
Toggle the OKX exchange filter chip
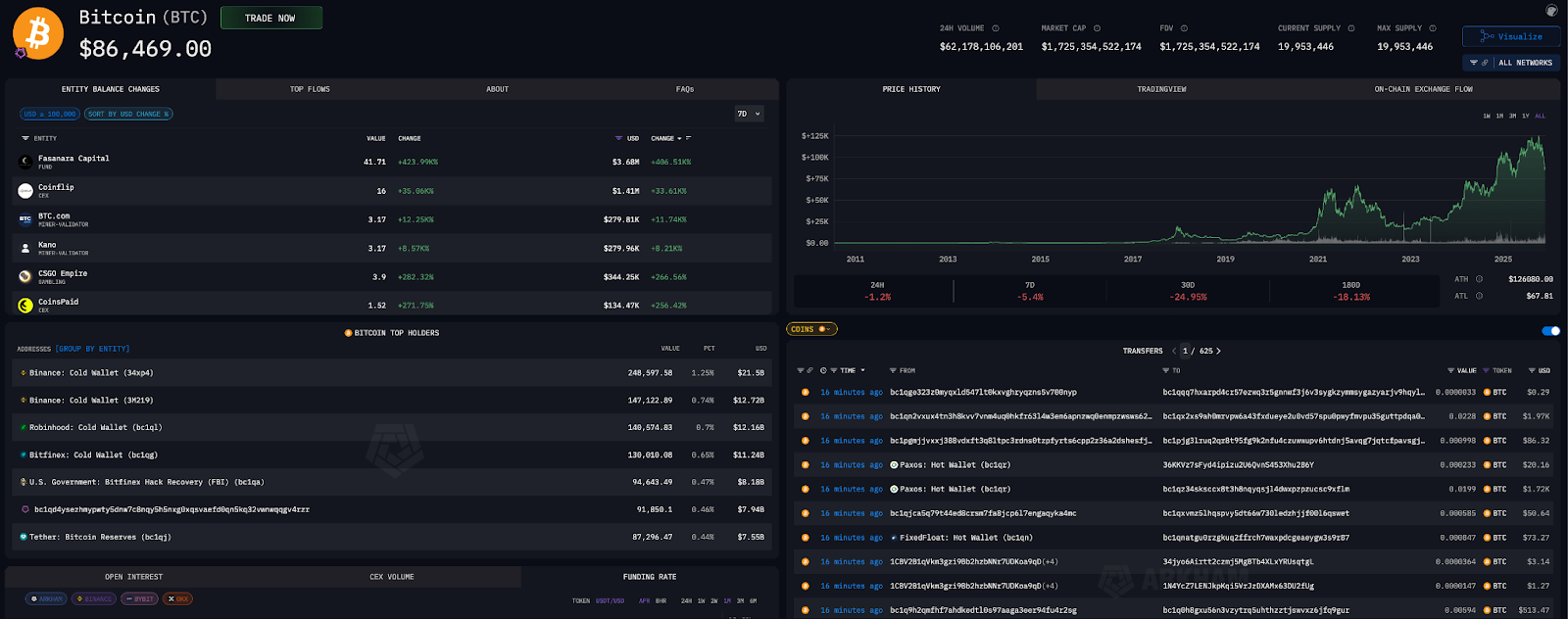pos(177,598)
